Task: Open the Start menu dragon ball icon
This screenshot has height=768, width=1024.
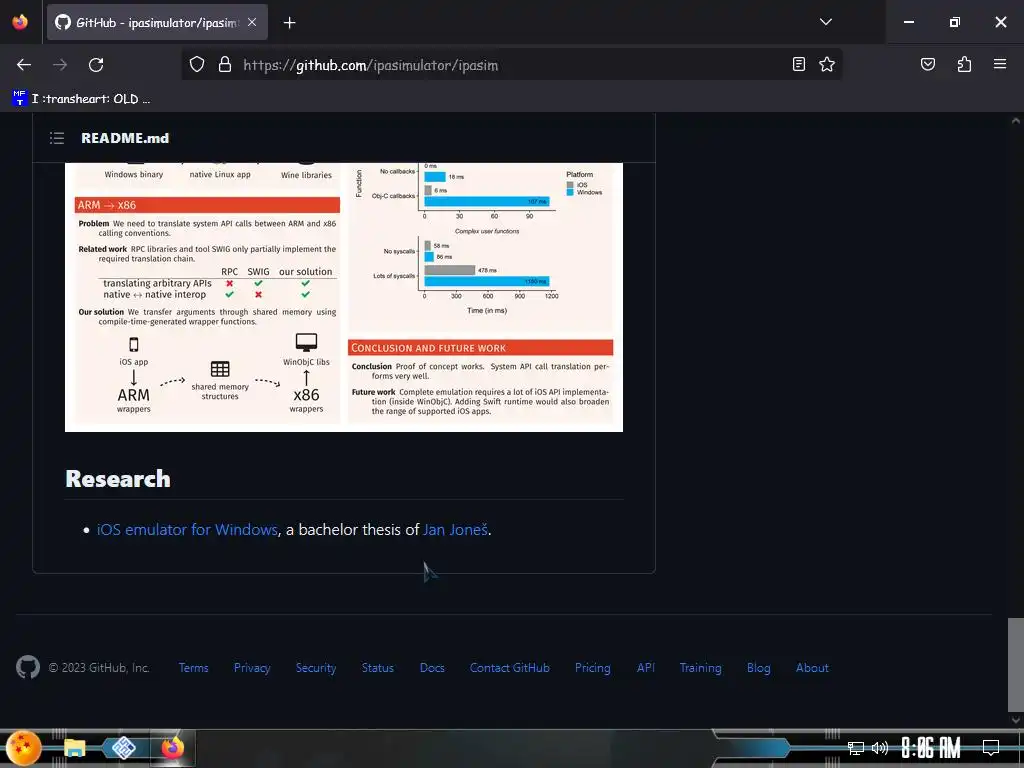Action: pos(24,747)
